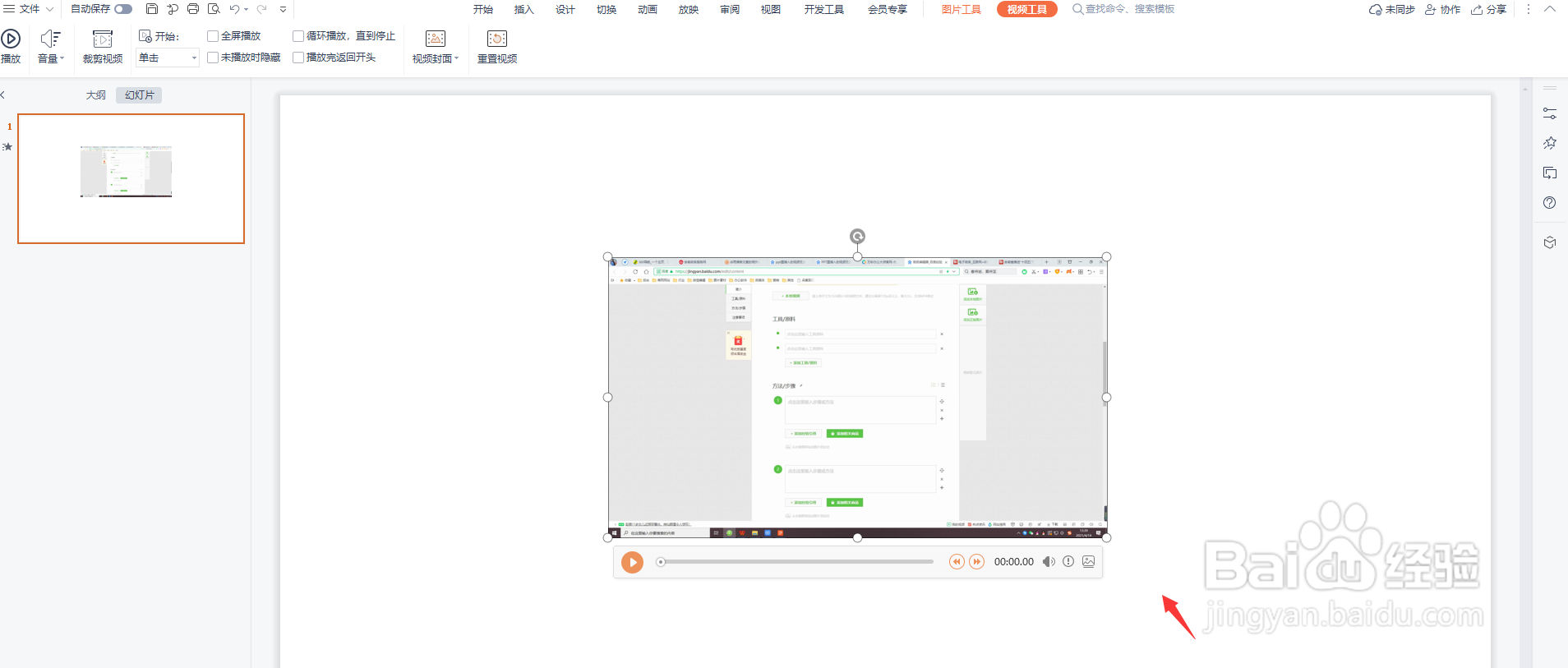This screenshot has width=1568, height=668.
Task: Click the rewind button in video controls
Action: point(957,562)
